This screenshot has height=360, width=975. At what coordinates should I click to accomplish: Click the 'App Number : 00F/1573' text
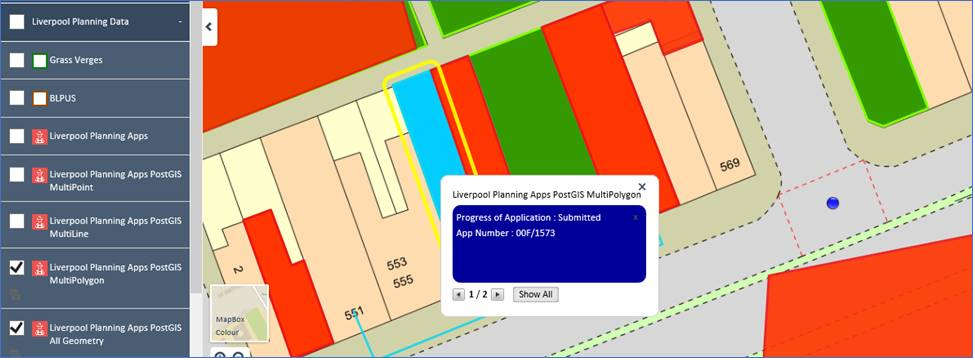(506, 233)
